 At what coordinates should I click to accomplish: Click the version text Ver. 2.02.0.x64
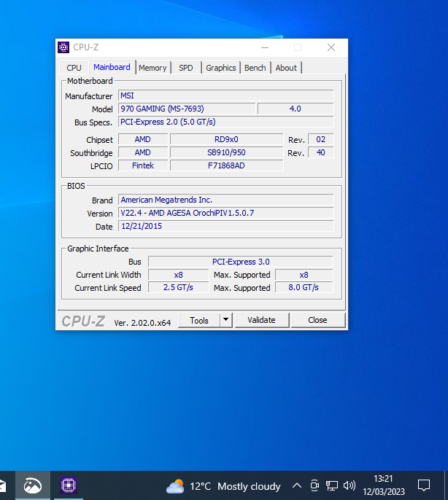142,323
